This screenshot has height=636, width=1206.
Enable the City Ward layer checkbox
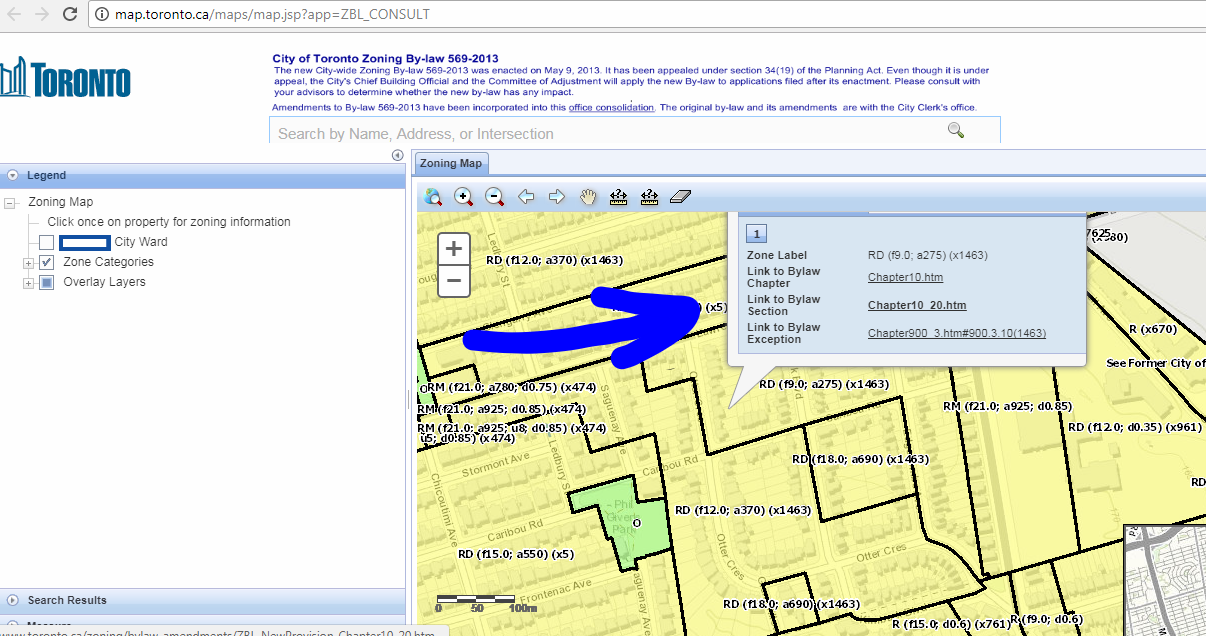tap(46, 242)
